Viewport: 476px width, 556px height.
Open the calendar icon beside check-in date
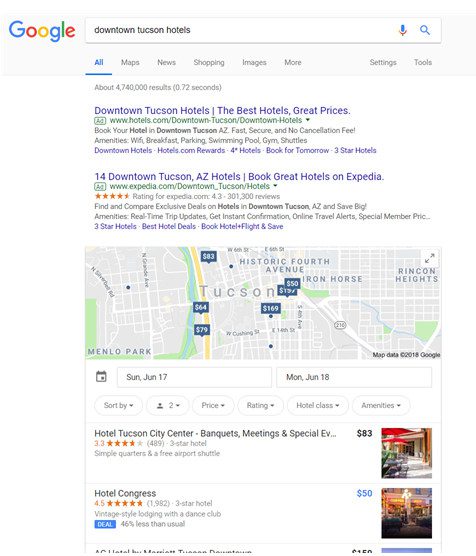pyautogui.click(x=101, y=377)
